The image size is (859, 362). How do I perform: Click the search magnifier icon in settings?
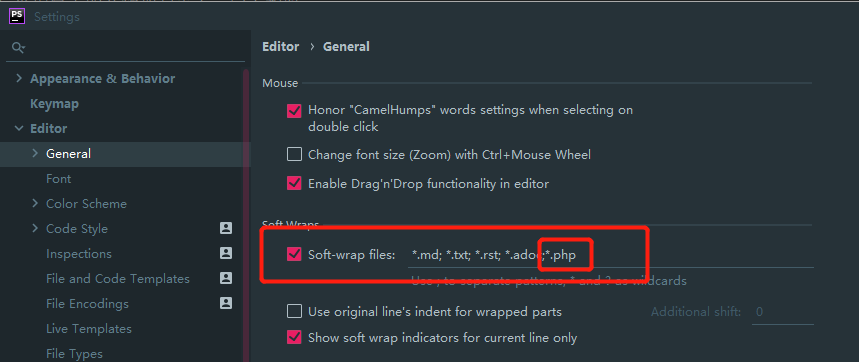point(18,48)
